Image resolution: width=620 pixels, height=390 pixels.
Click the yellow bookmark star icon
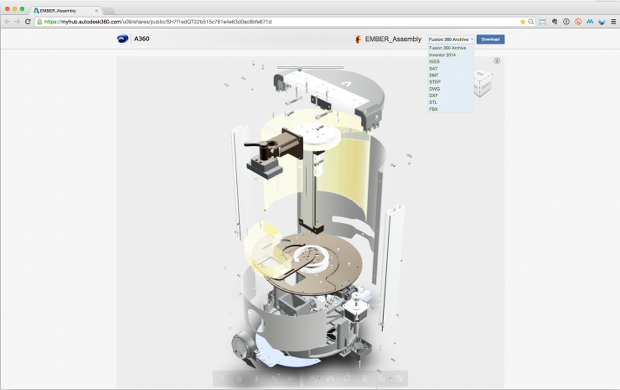[x=523, y=22]
